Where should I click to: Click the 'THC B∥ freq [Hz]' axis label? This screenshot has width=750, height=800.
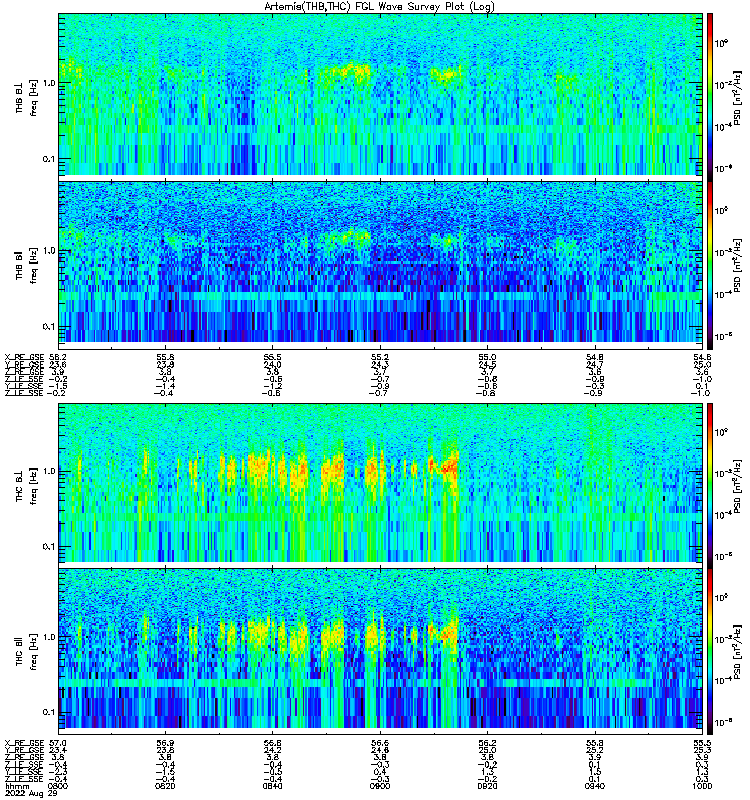(27, 651)
